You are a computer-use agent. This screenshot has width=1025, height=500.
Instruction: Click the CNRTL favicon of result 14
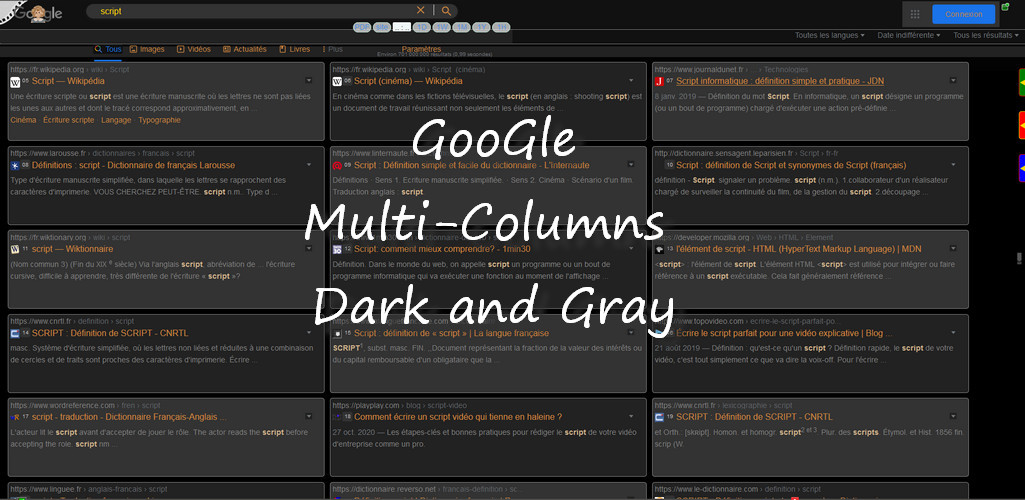point(15,333)
